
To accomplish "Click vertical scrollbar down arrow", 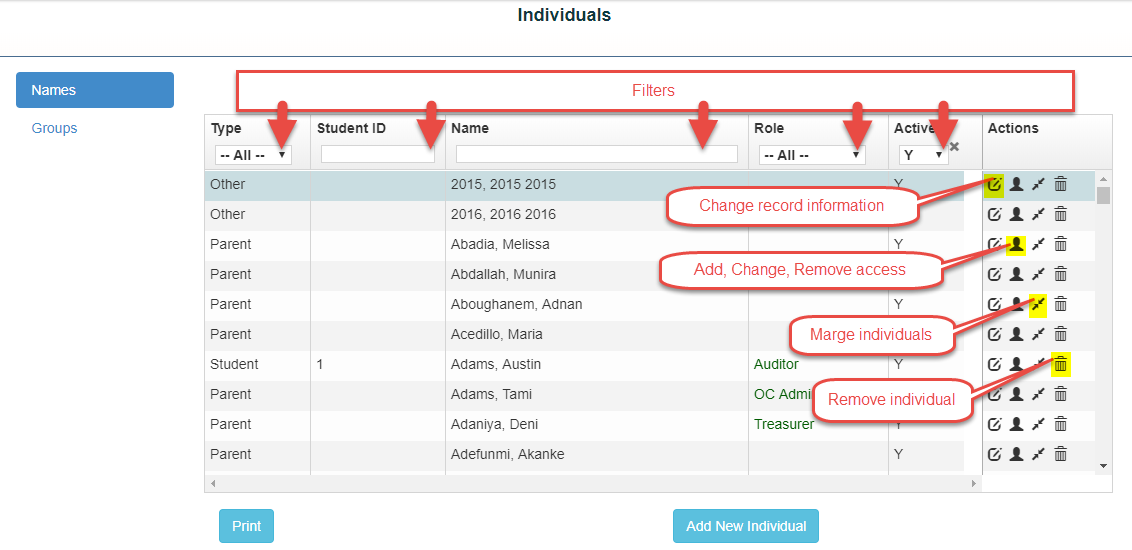I will (1103, 465).
